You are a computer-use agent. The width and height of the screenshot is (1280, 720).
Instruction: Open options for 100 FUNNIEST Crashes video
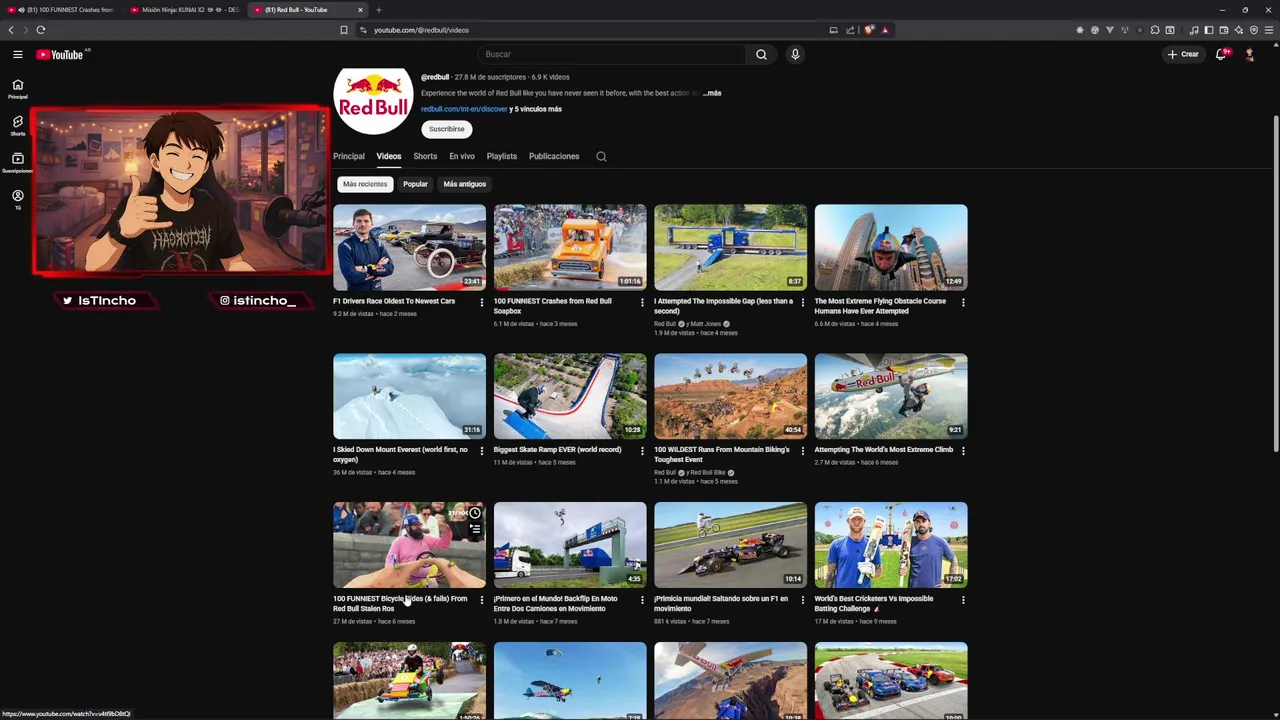642,302
